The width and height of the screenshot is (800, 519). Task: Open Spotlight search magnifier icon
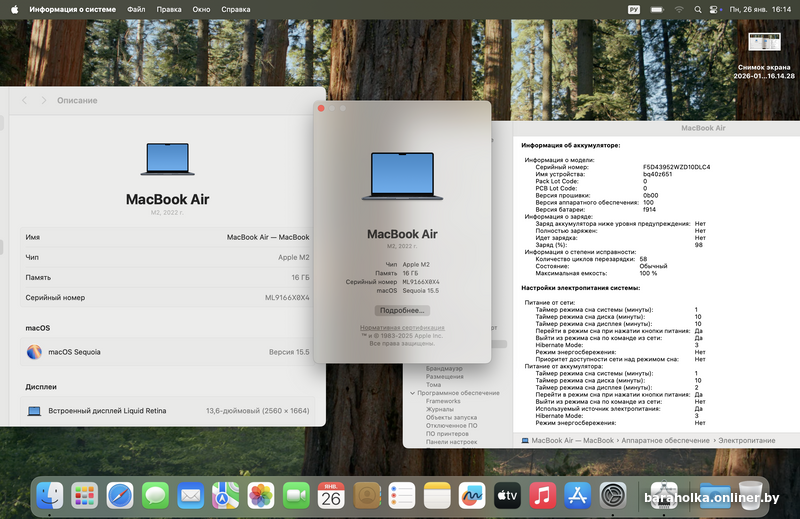700,8
